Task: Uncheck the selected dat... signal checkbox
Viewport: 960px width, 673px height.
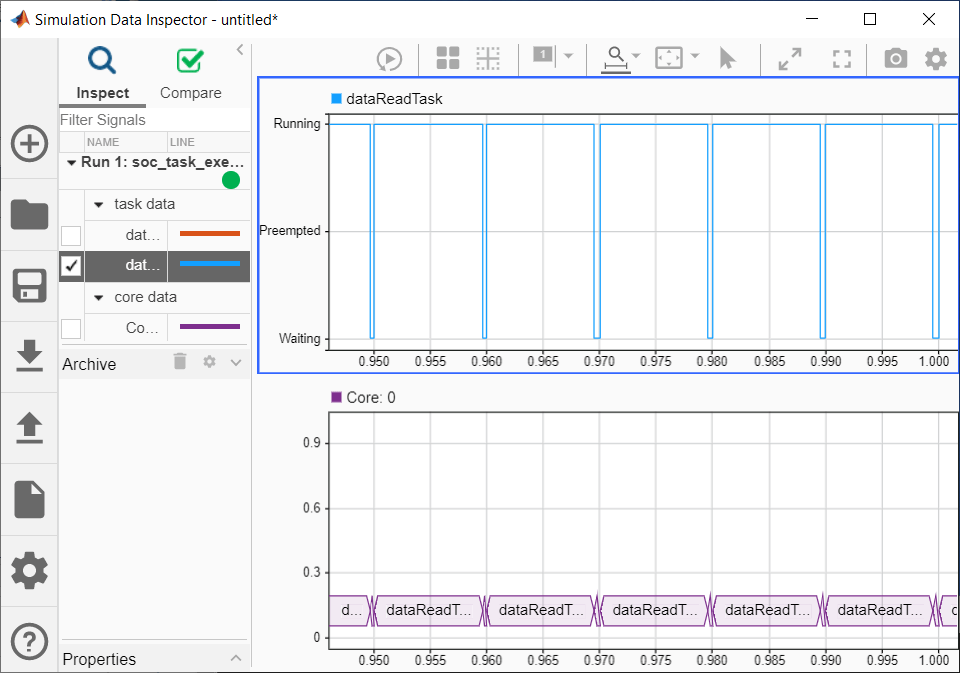Action: [x=71, y=266]
